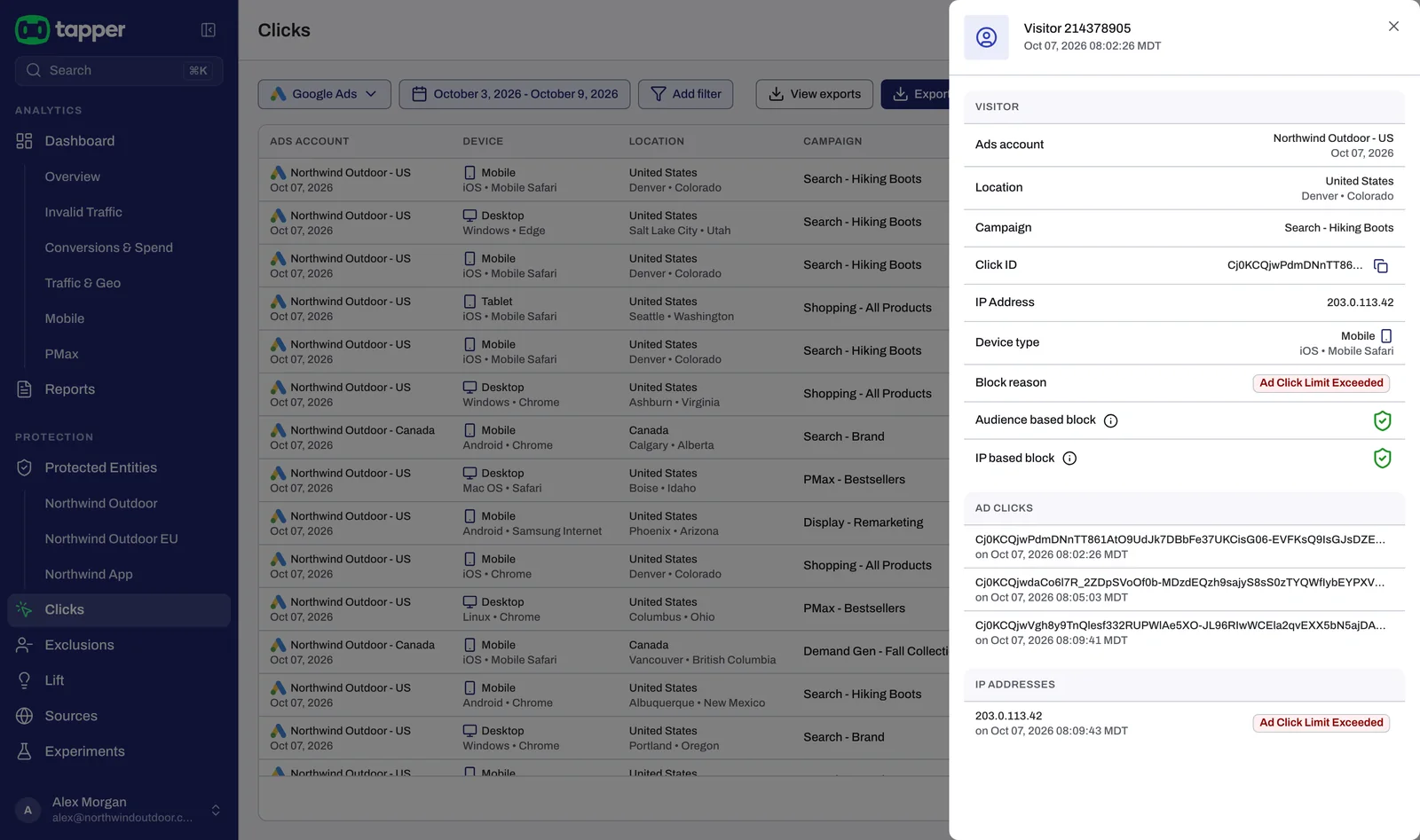1420x840 pixels.
Task: Select Northwind App entity
Action: coord(89,574)
